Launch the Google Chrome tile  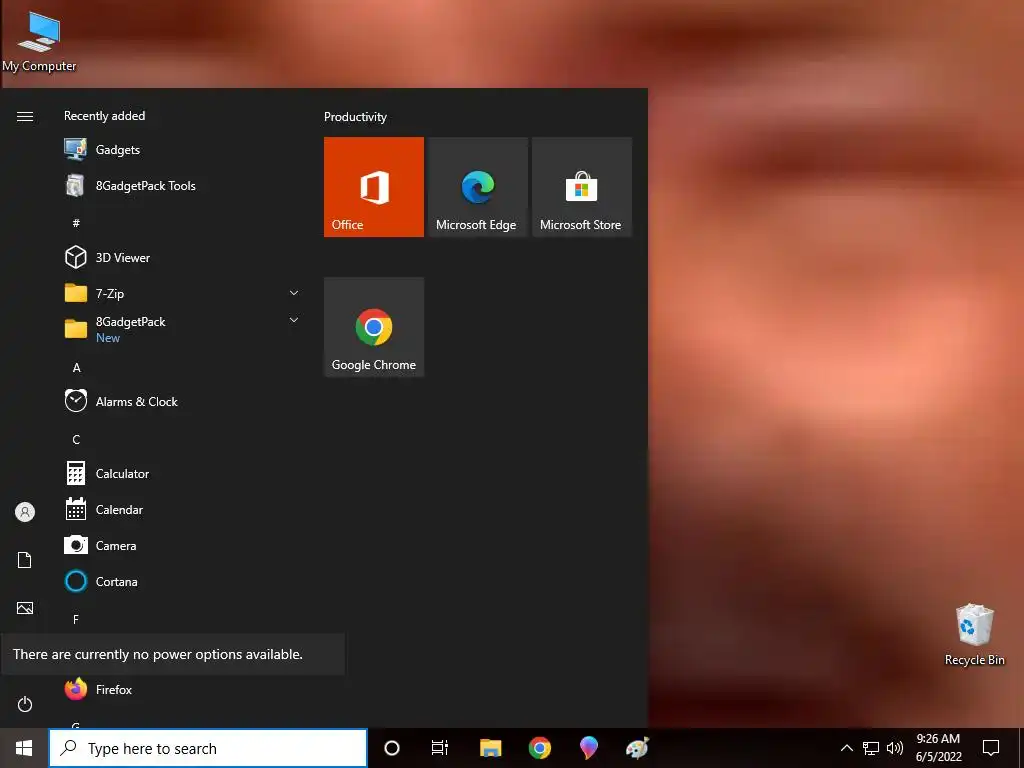pos(374,327)
